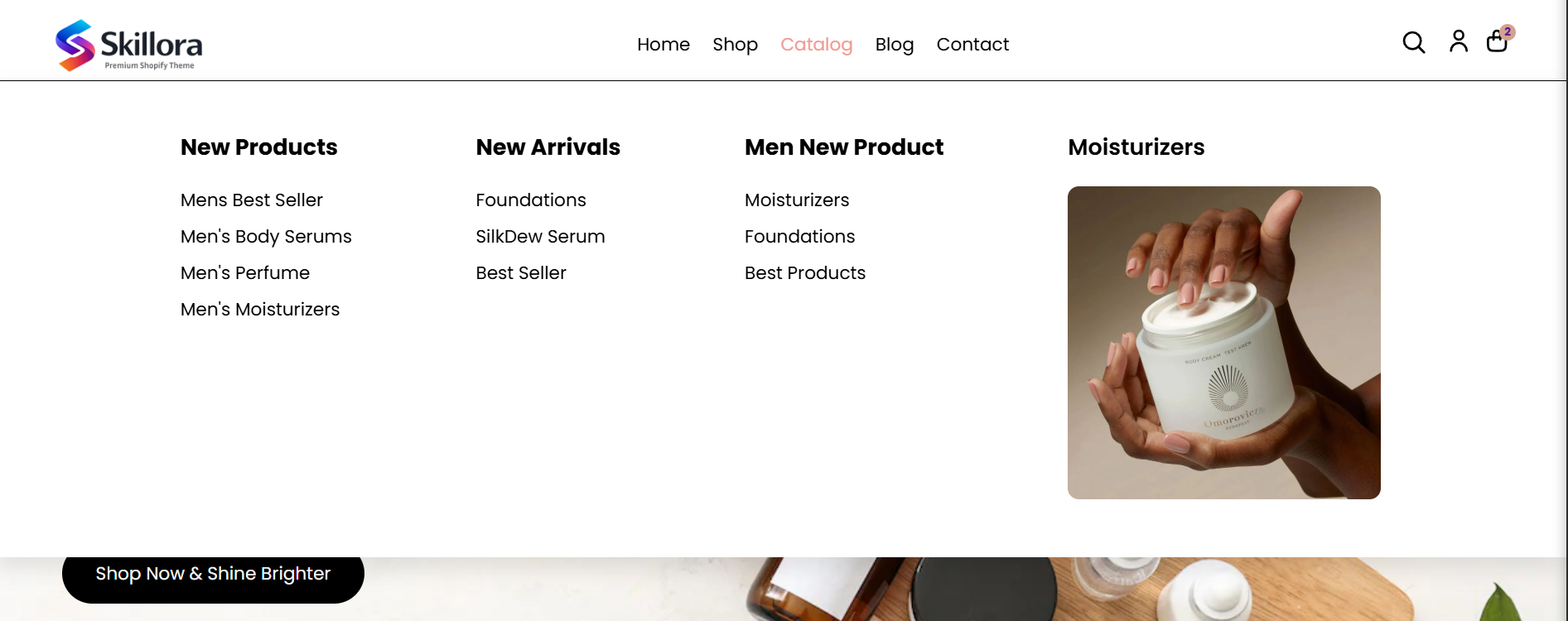
Task: Open Men's Moisturizers link
Action: pyautogui.click(x=260, y=310)
